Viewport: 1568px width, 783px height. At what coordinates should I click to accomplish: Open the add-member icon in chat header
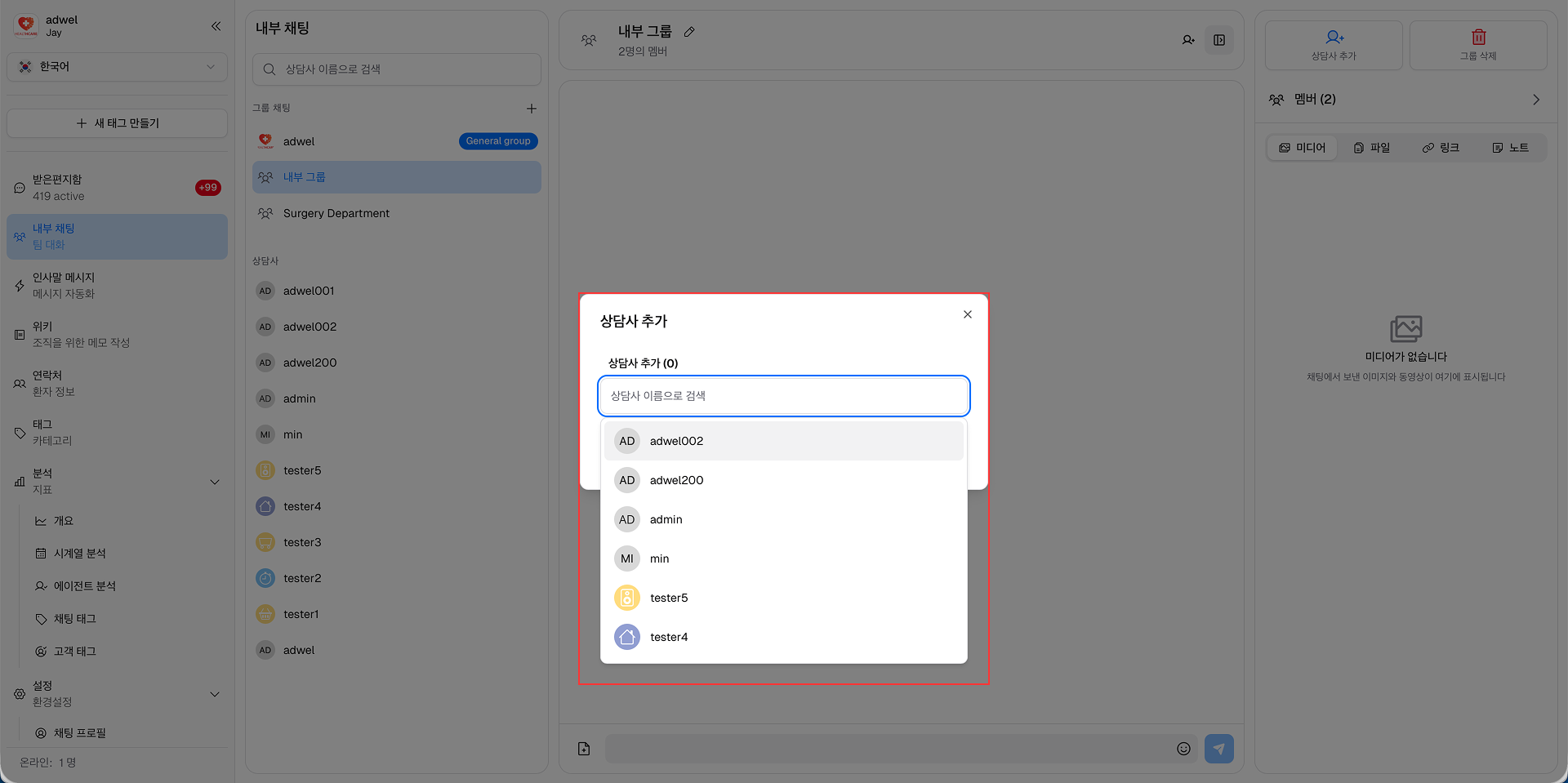pos(1189,39)
